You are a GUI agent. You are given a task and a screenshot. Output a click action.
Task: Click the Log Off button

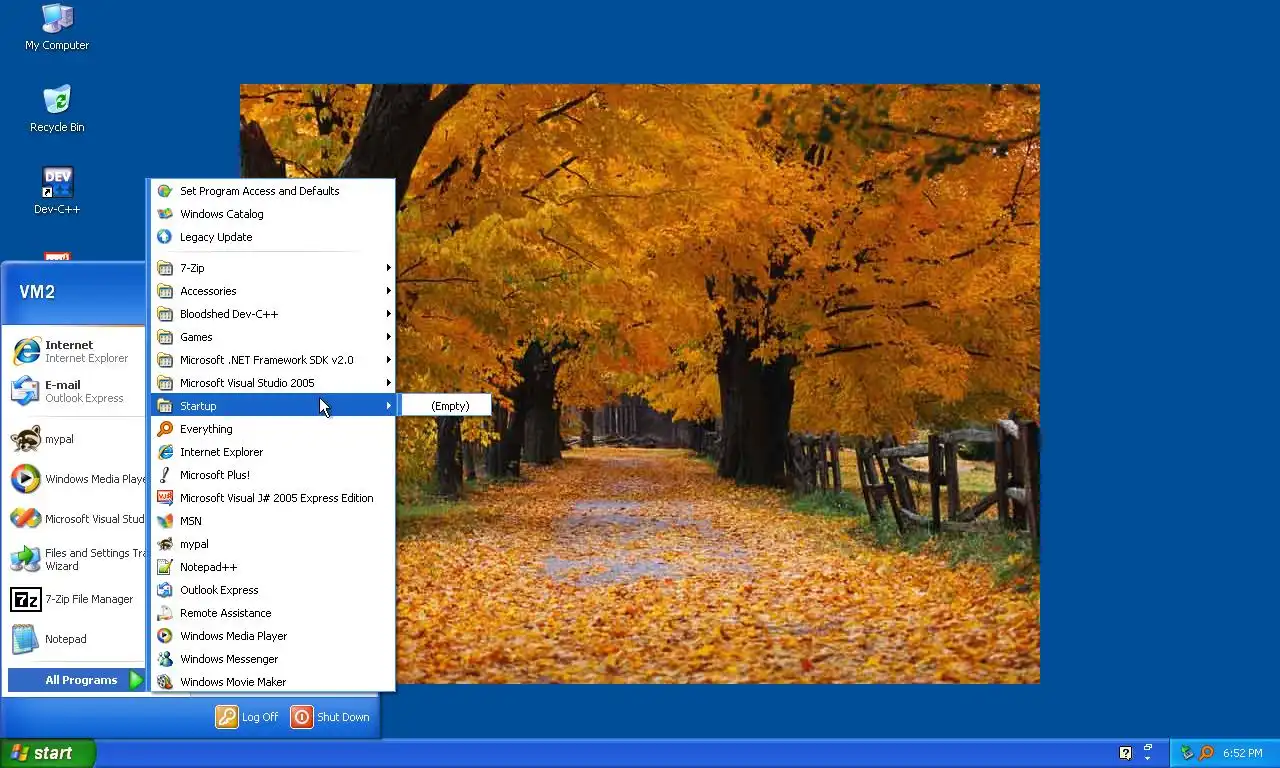[x=248, y=717]
